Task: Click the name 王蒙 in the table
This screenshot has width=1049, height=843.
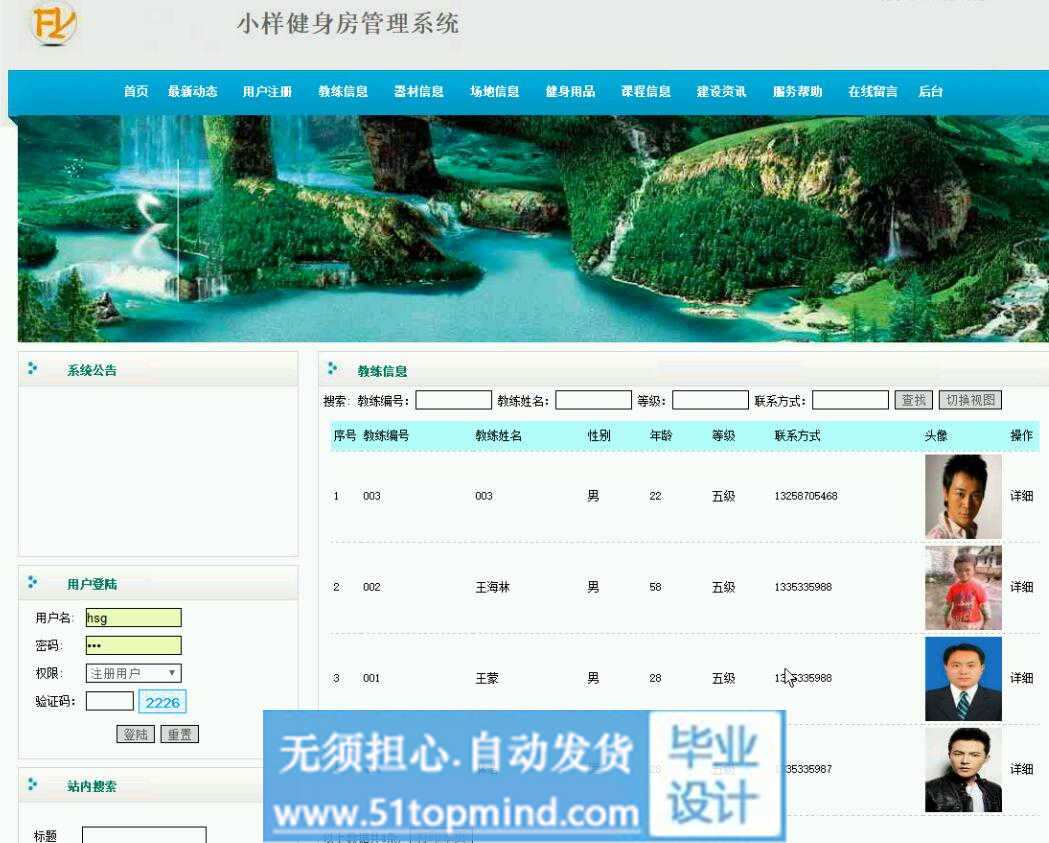Action: [x=487, y=678]
